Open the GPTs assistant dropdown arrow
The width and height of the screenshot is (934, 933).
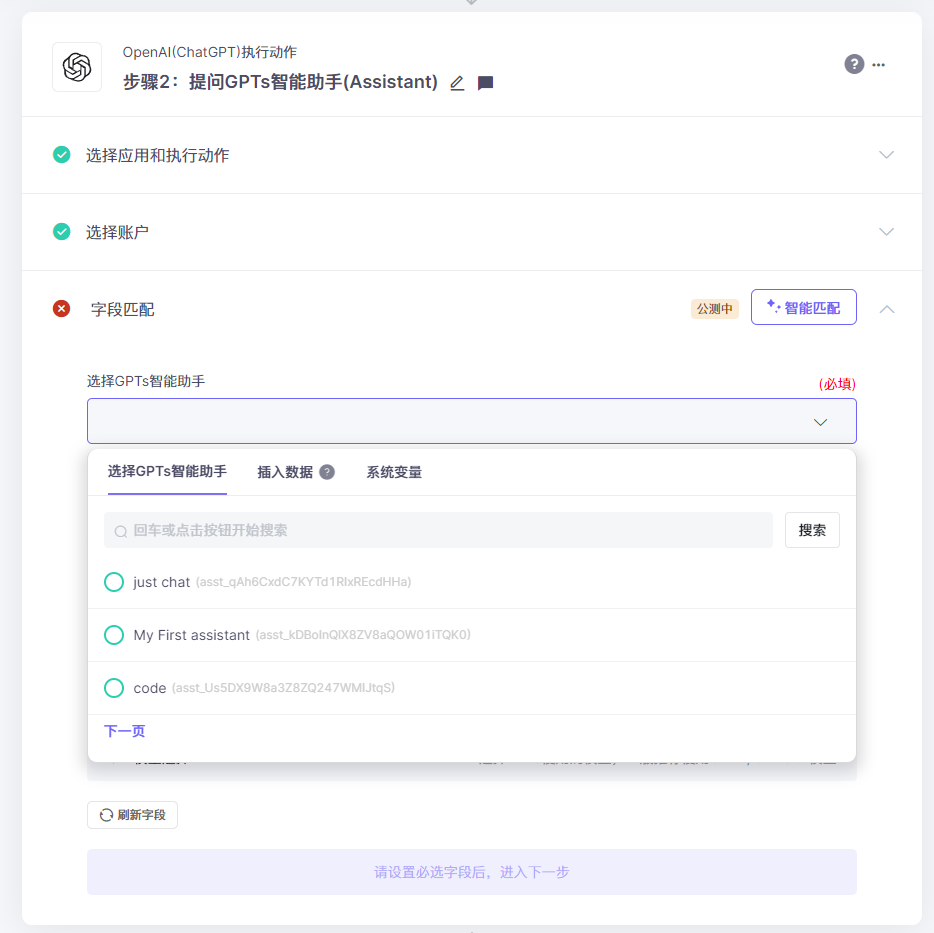820,421
